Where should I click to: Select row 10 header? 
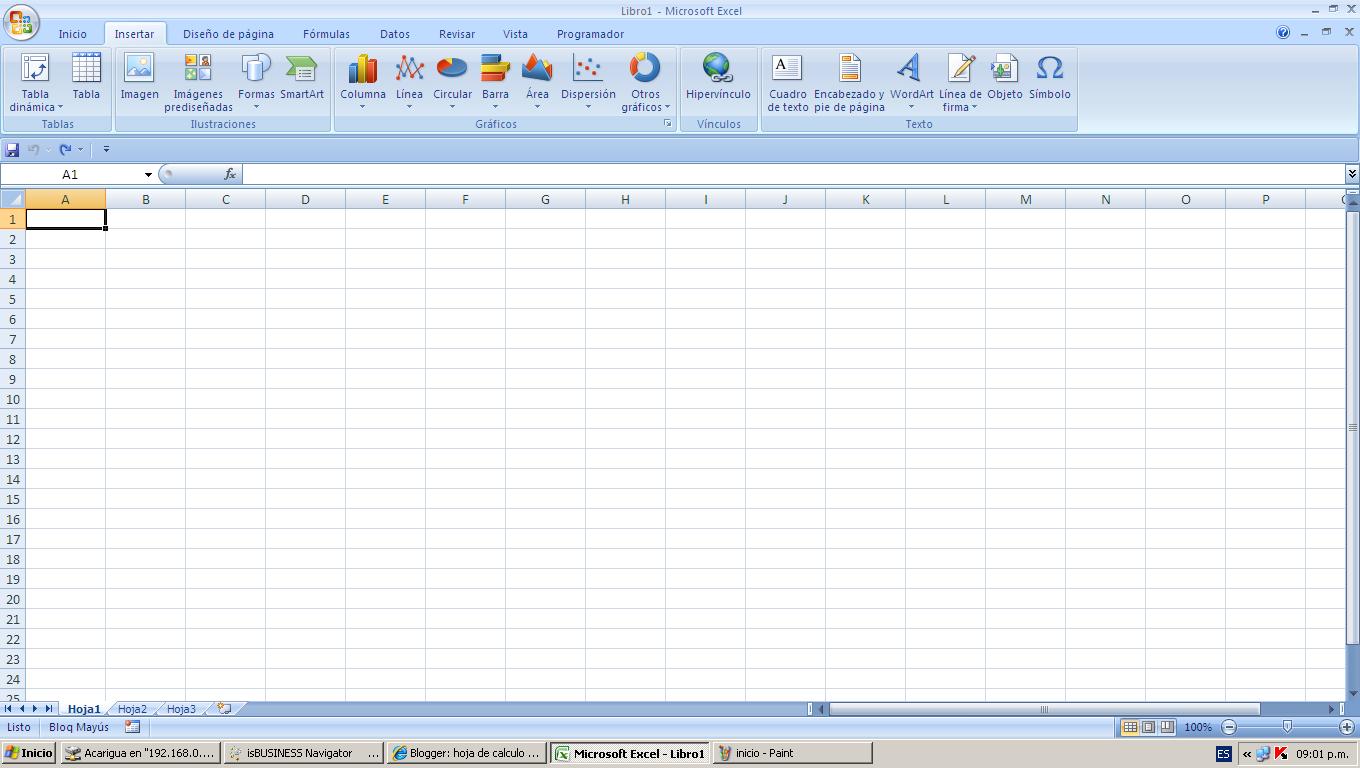pyautogui.click(x=13, y=399)
